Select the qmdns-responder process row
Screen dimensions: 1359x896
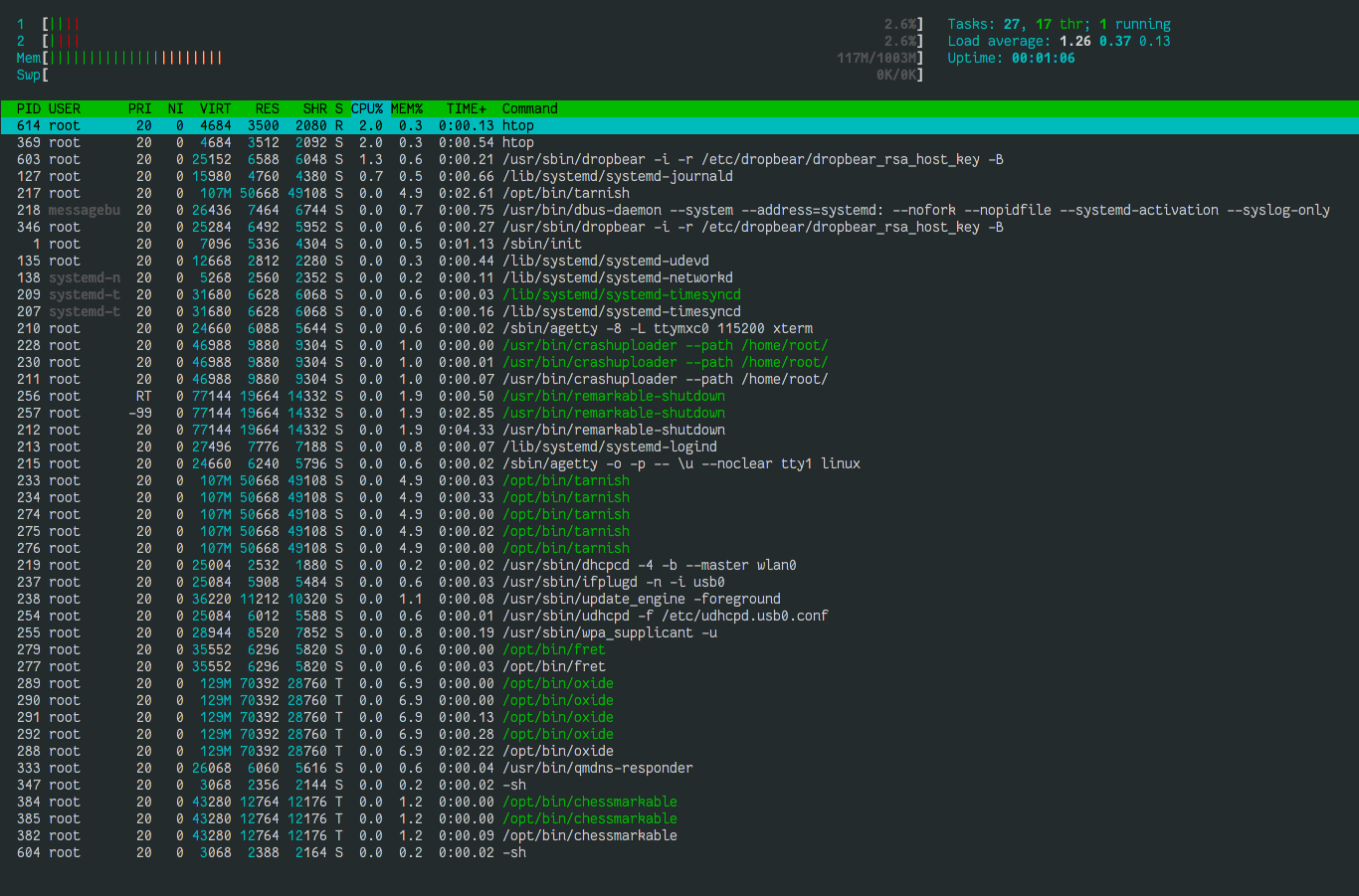pos(679,768)
